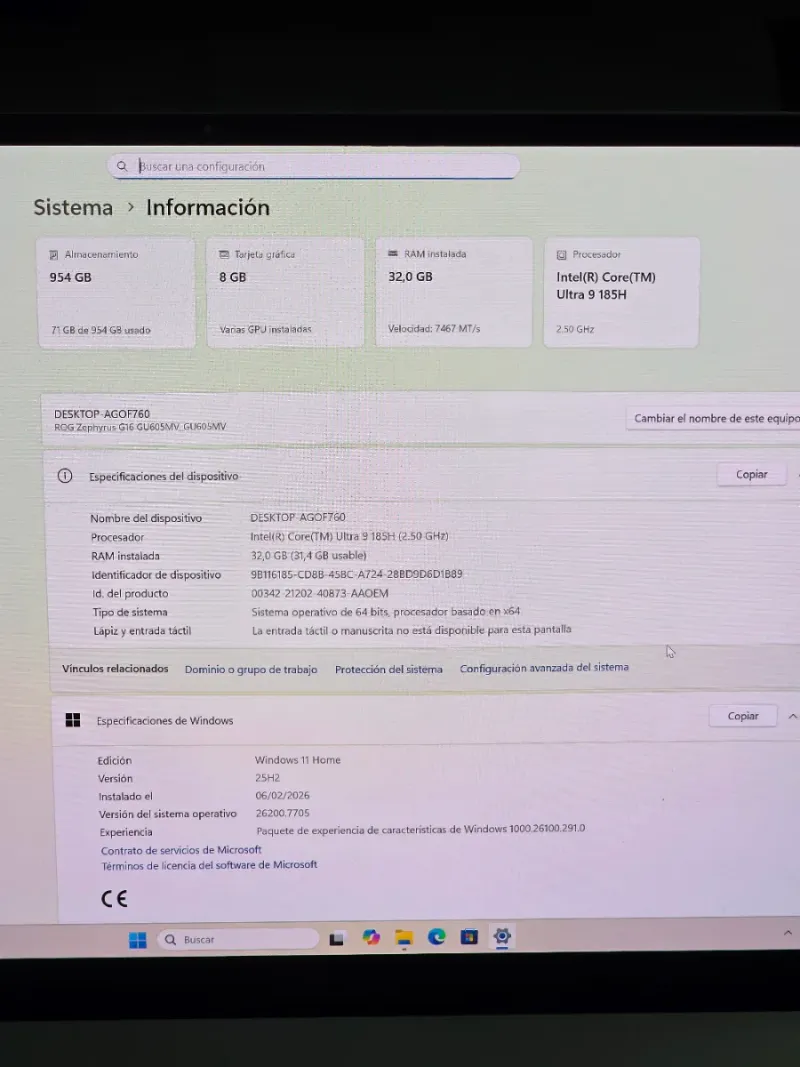800x1067 pixels.
Task: Click the Settings gear on the taskbar
Action: (x=502, y=936)
